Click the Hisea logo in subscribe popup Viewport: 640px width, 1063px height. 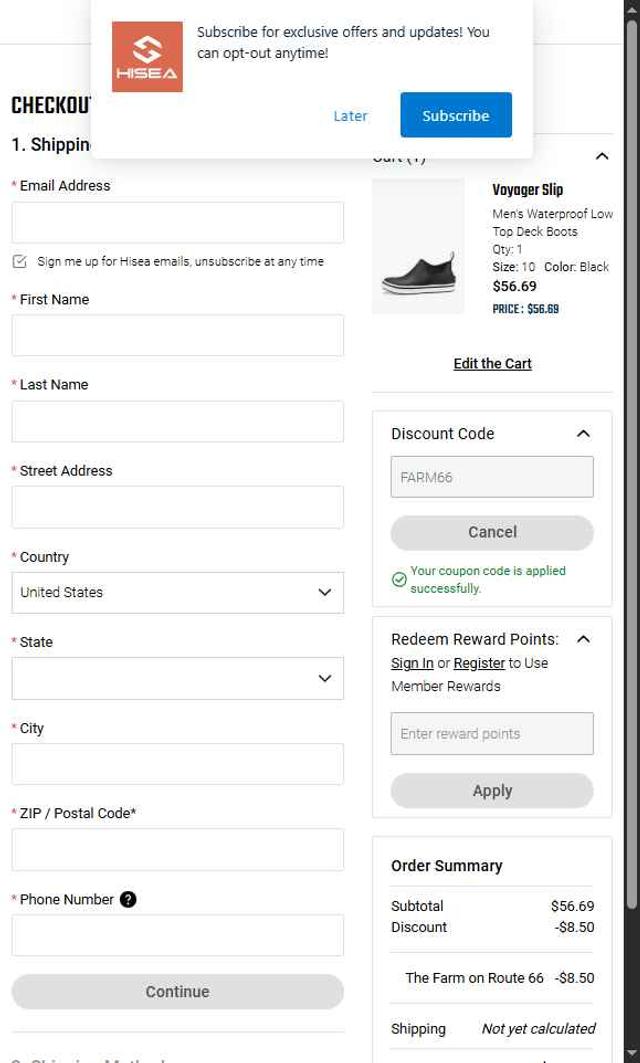[x=147, y=57]
